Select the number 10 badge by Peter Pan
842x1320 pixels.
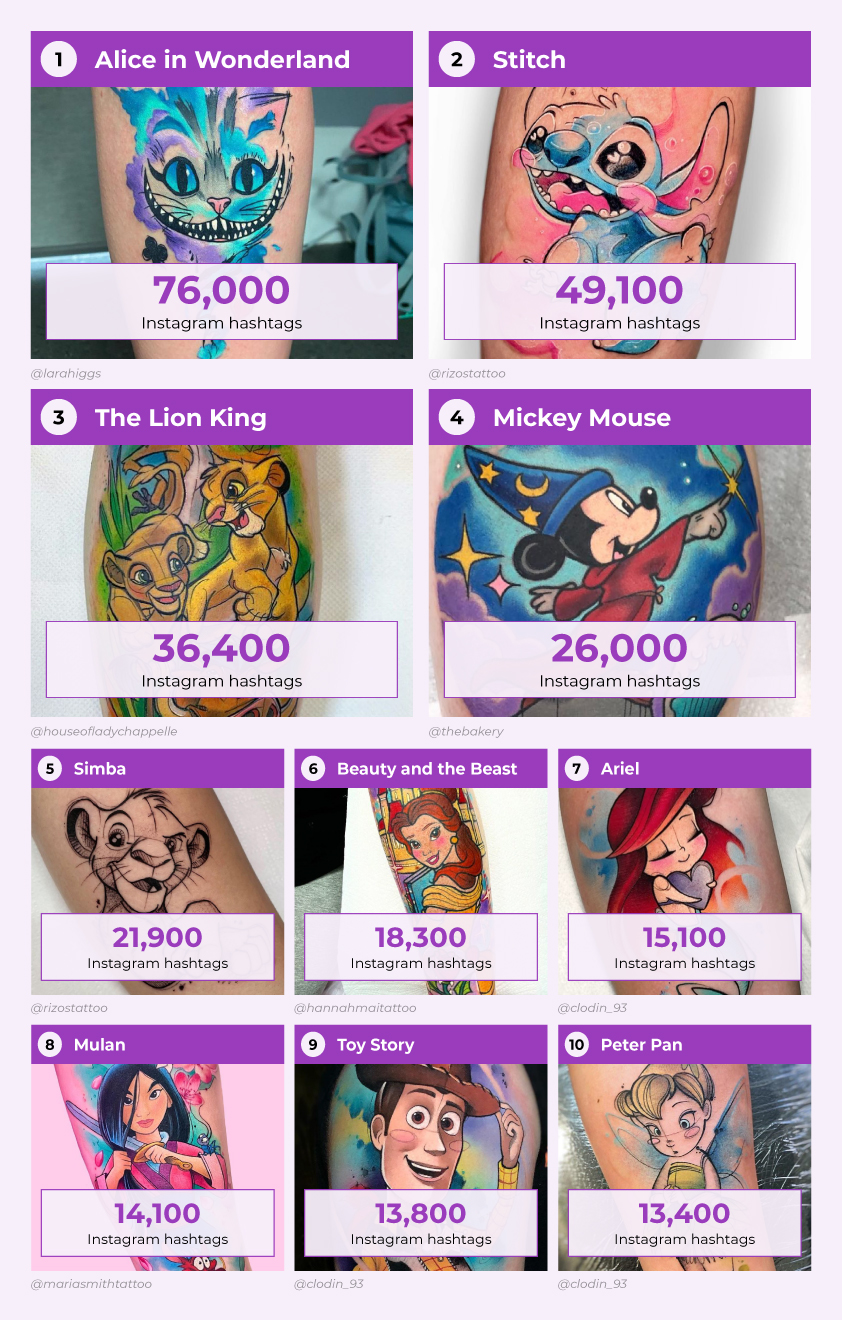(x=577, y=1044)
